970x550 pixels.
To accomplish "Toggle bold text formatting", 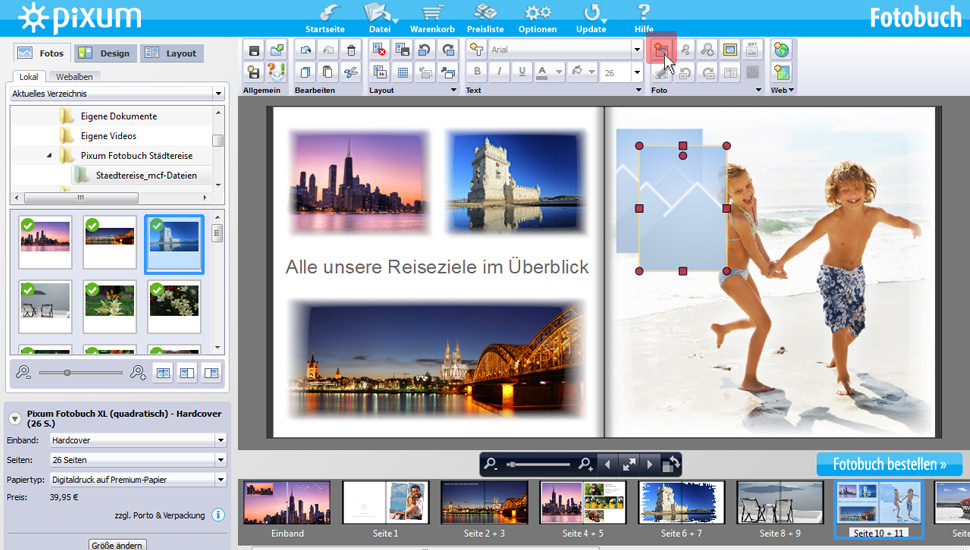I will [477, 72].
